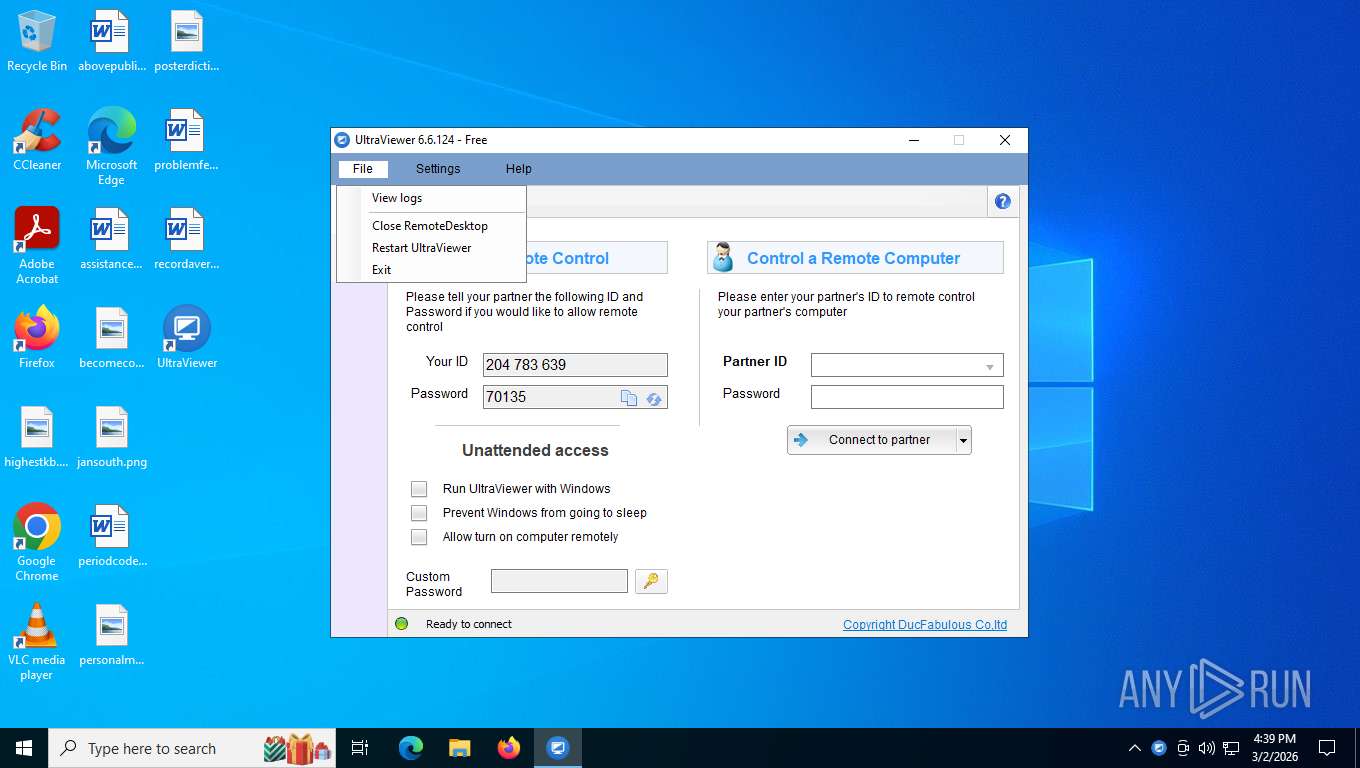Click the network icon in the system tray
This screenshot has width=1360, height=768.
point(1231,748)
